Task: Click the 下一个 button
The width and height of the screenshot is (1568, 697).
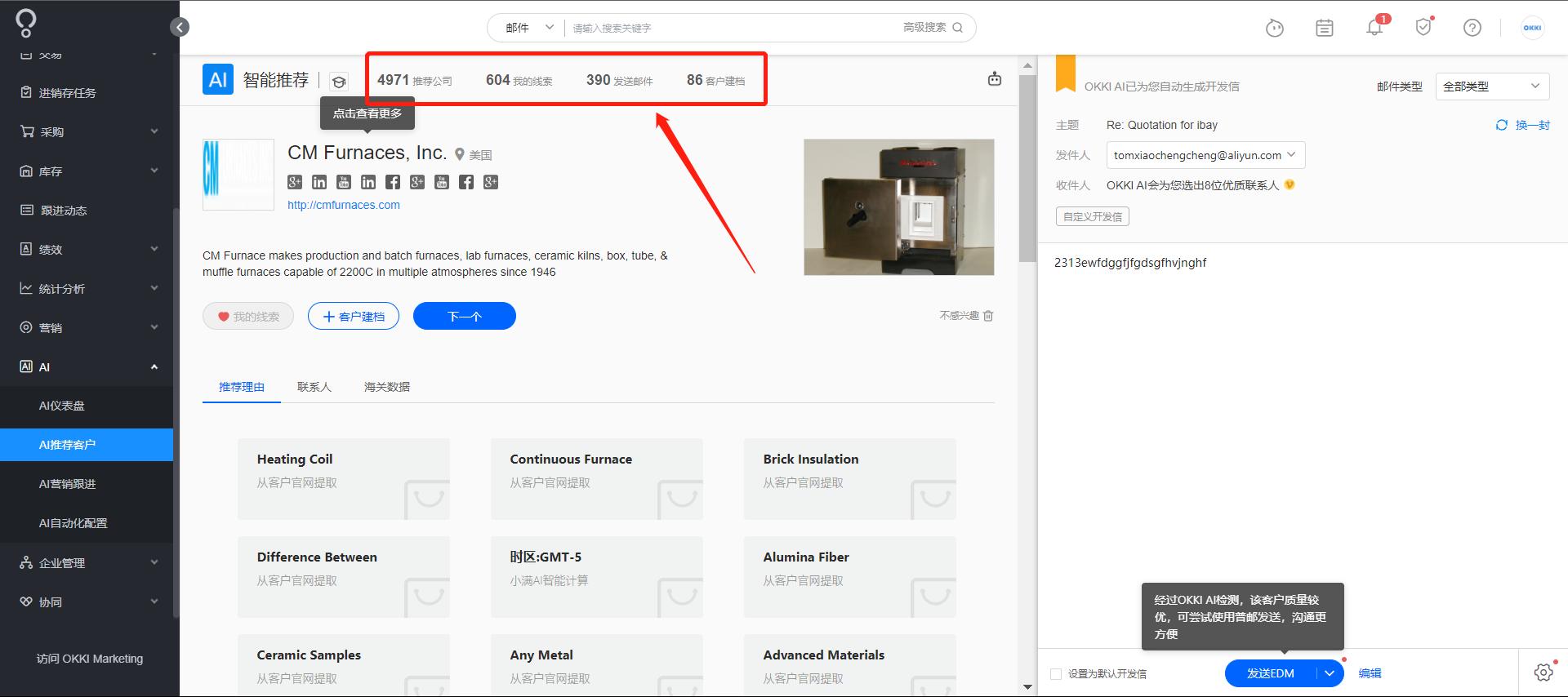Action: 465,316
